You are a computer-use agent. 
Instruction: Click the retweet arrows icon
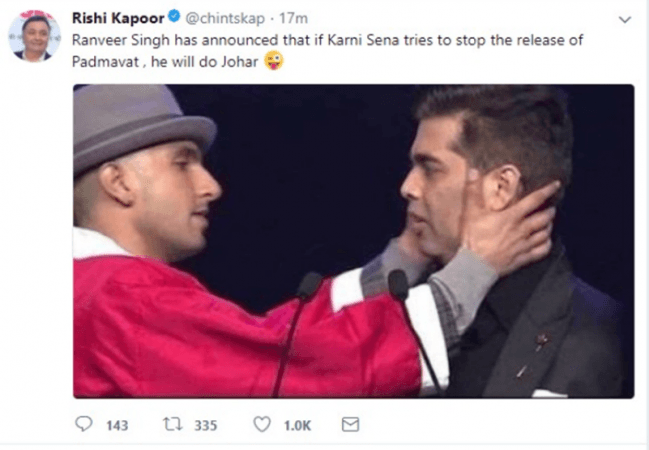(172, 425)
